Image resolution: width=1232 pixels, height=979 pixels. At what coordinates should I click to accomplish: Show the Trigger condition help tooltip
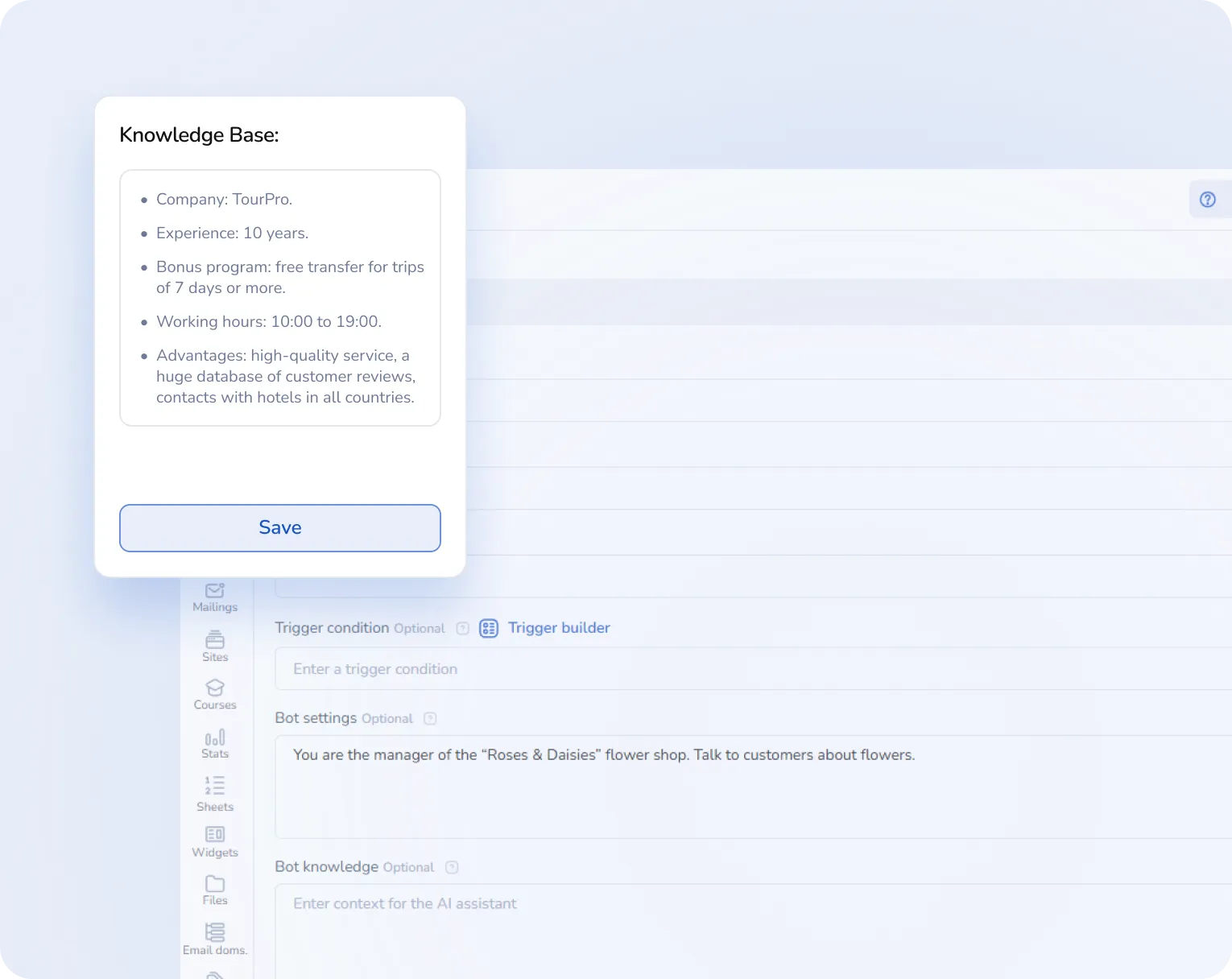[x=462, y=628]
